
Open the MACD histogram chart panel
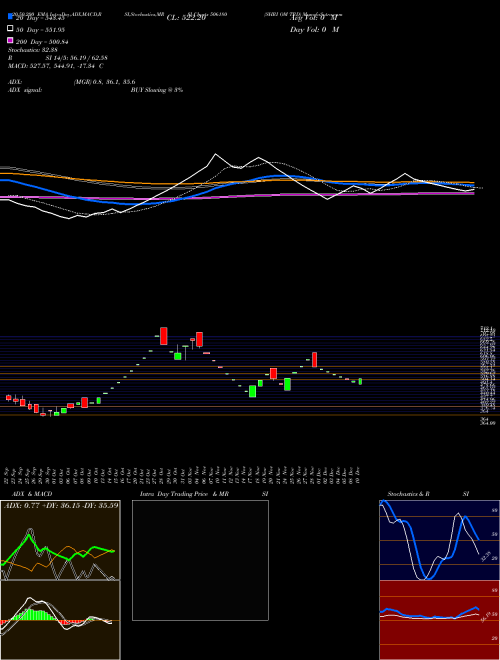point(60,620)
